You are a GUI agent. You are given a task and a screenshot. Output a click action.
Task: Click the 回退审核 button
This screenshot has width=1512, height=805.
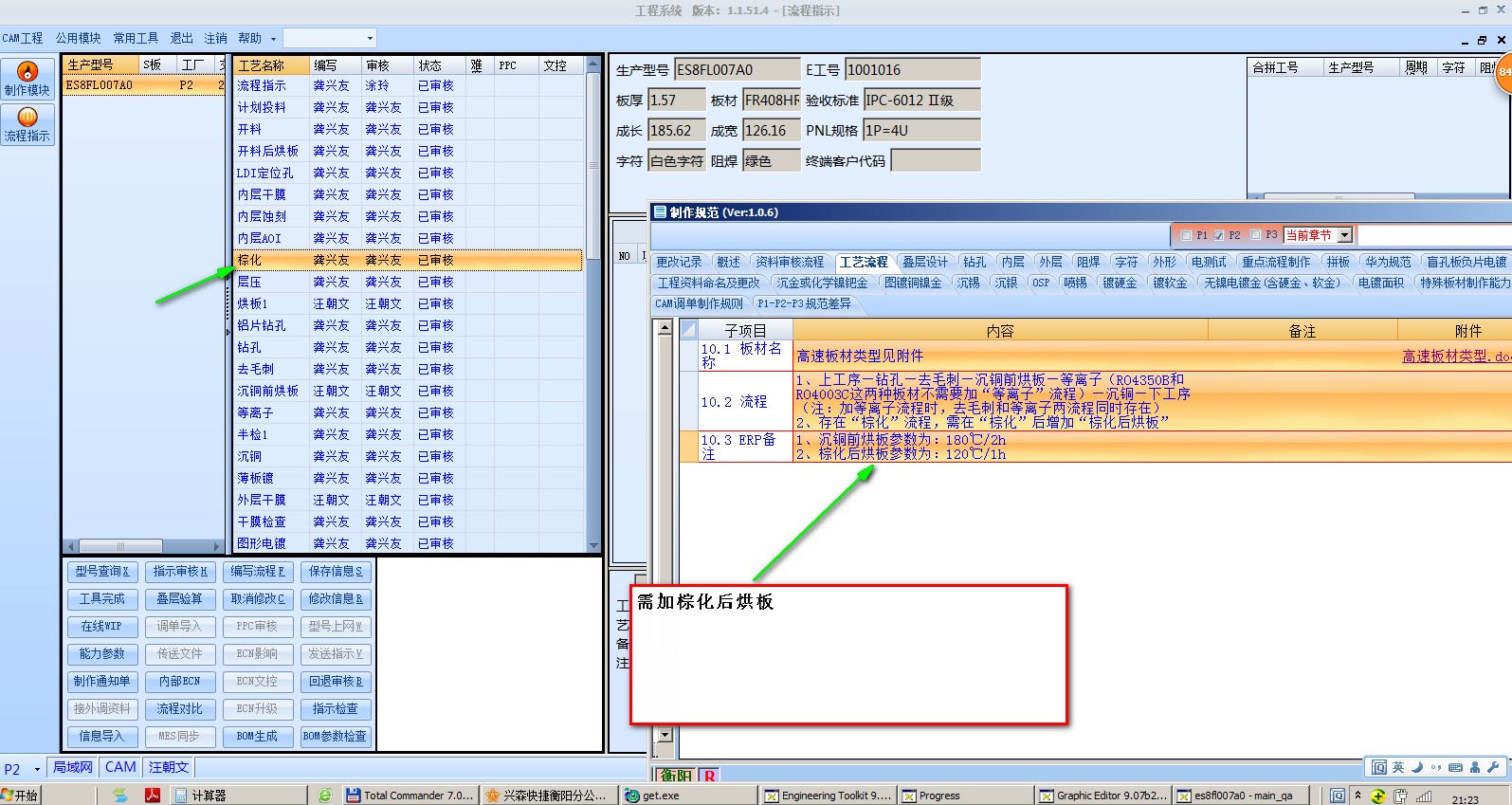[x=335, y=682]
